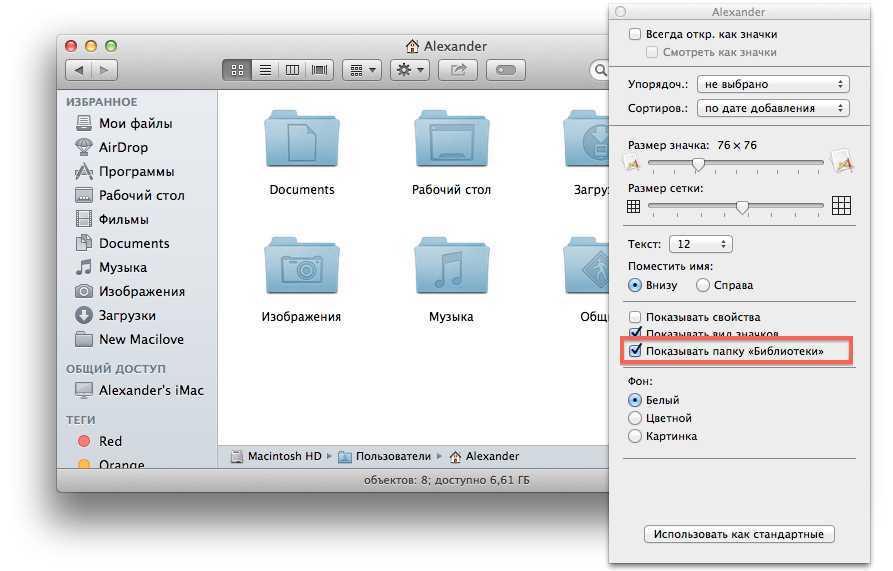Open the gear action menu
Screen dimensions: 893x571
click(410, 70)
